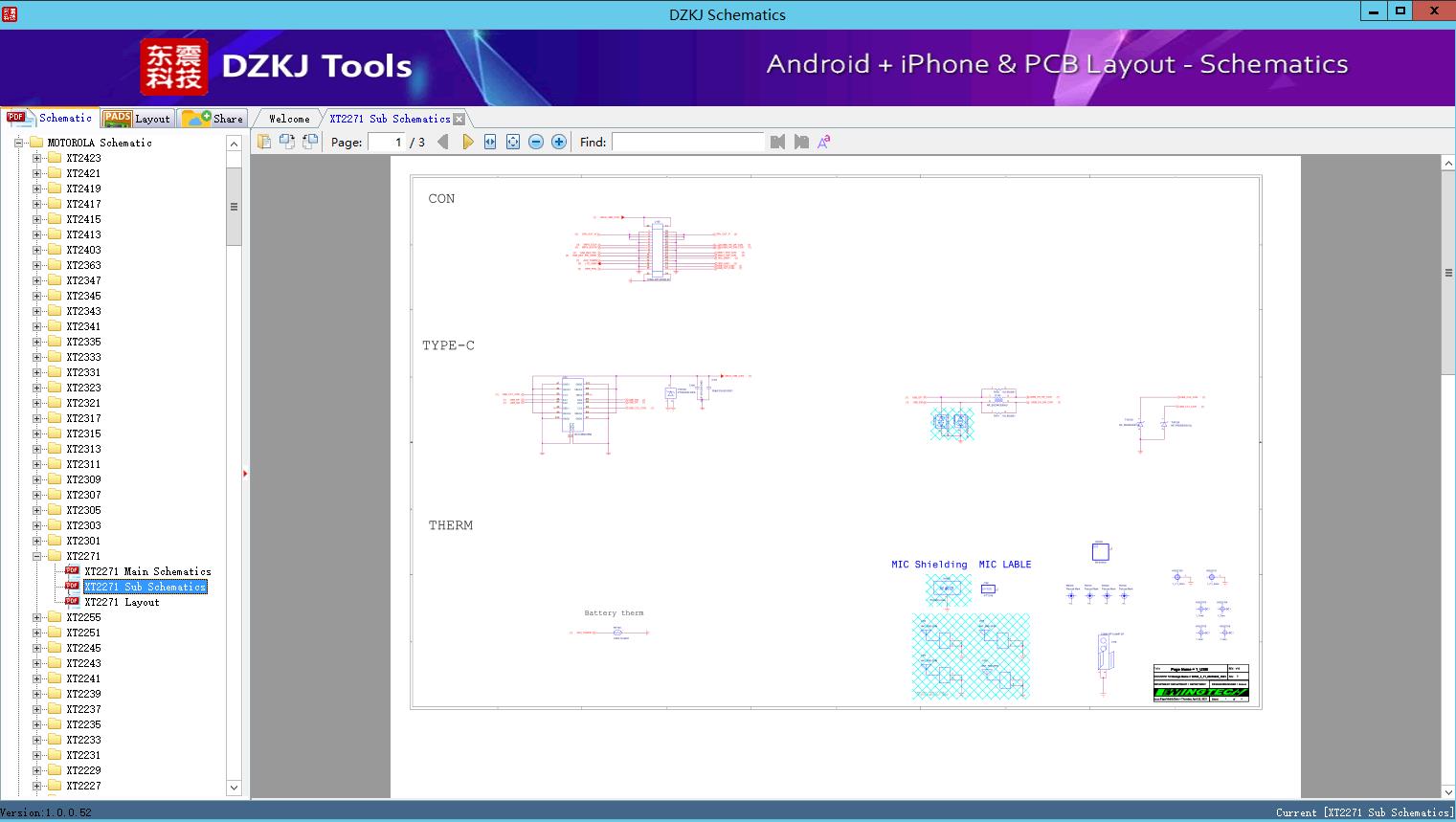The width and height of the screenshot is (1456, 822).
Task: Go to the next page arrow
Action: point(467,142)
